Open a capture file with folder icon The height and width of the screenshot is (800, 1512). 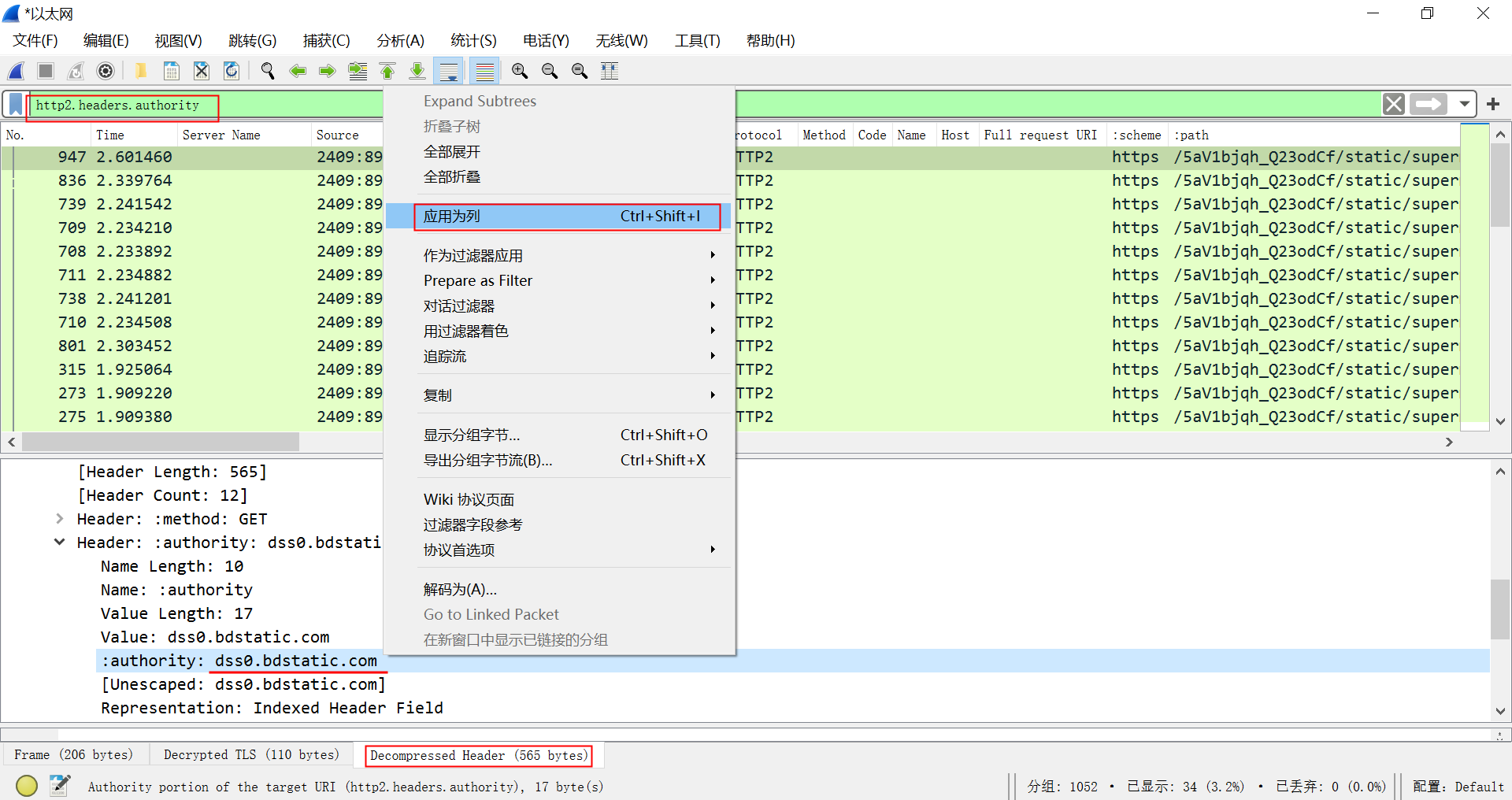click(x=141, y=71)
